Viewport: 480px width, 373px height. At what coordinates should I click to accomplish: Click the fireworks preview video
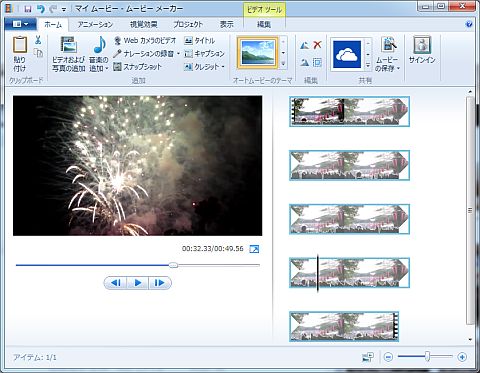[x=137, y=166]
